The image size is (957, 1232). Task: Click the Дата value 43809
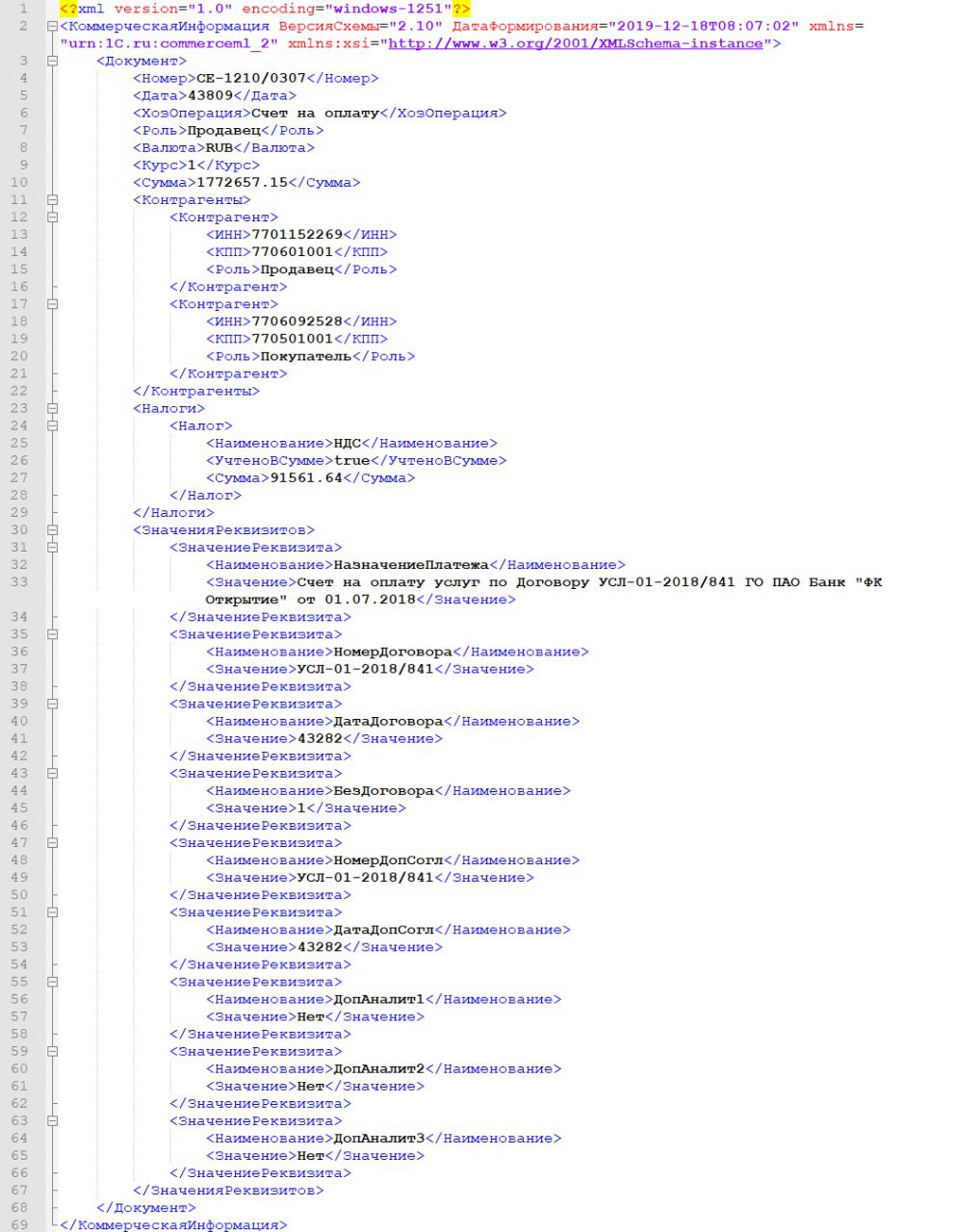click(211, 95)
